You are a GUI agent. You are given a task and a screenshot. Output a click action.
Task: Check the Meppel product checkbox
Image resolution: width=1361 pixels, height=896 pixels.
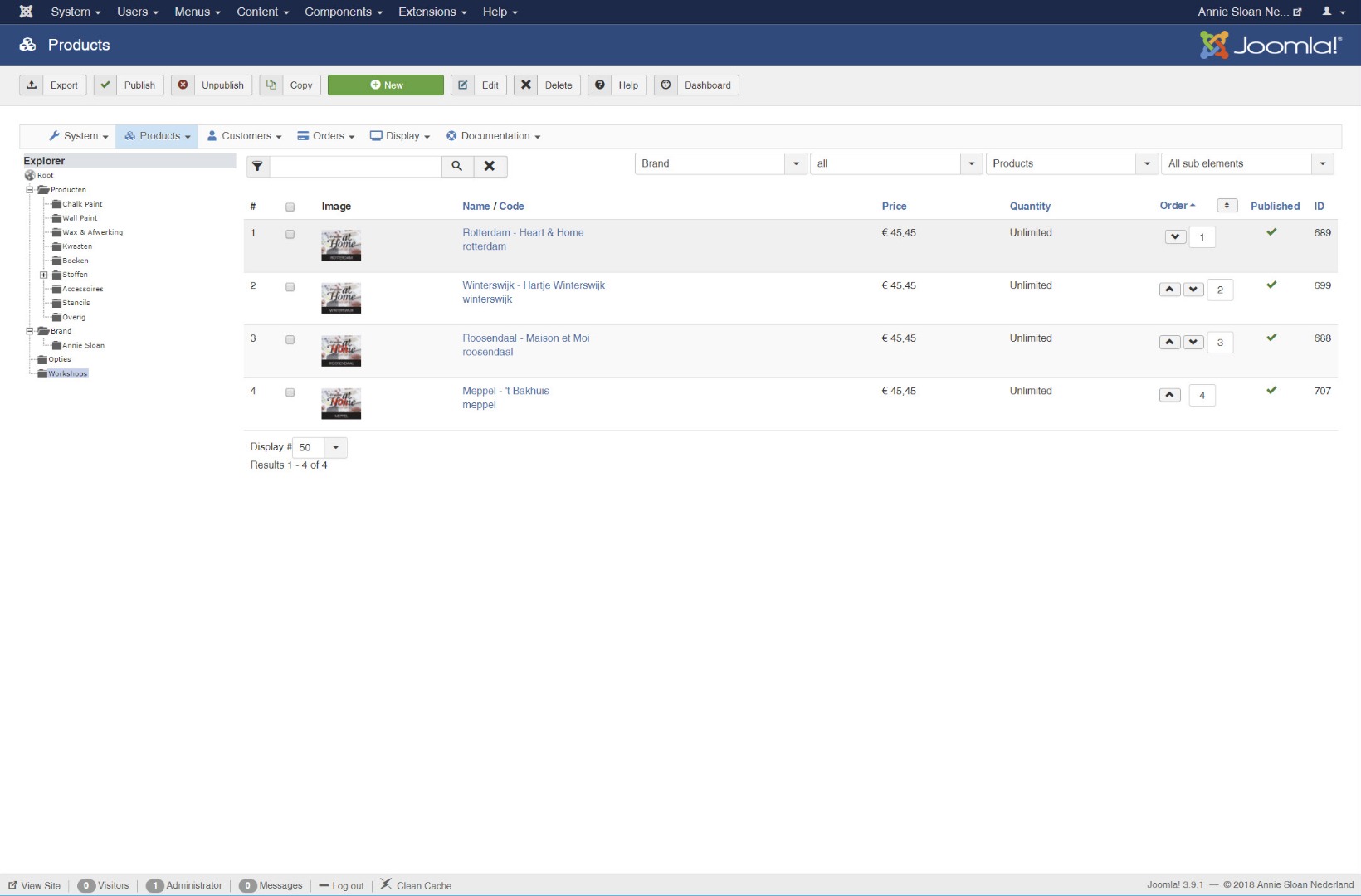pos(290,392)
